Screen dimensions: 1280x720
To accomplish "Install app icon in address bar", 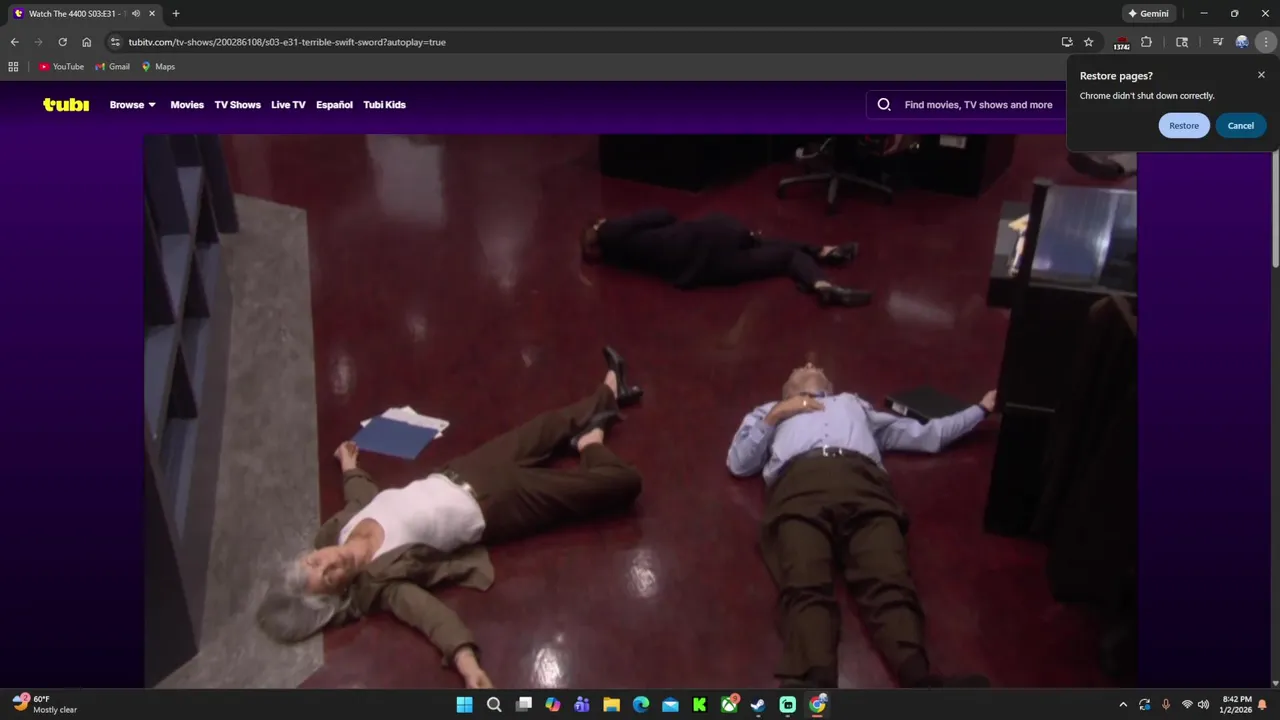I will point(1067,42).
